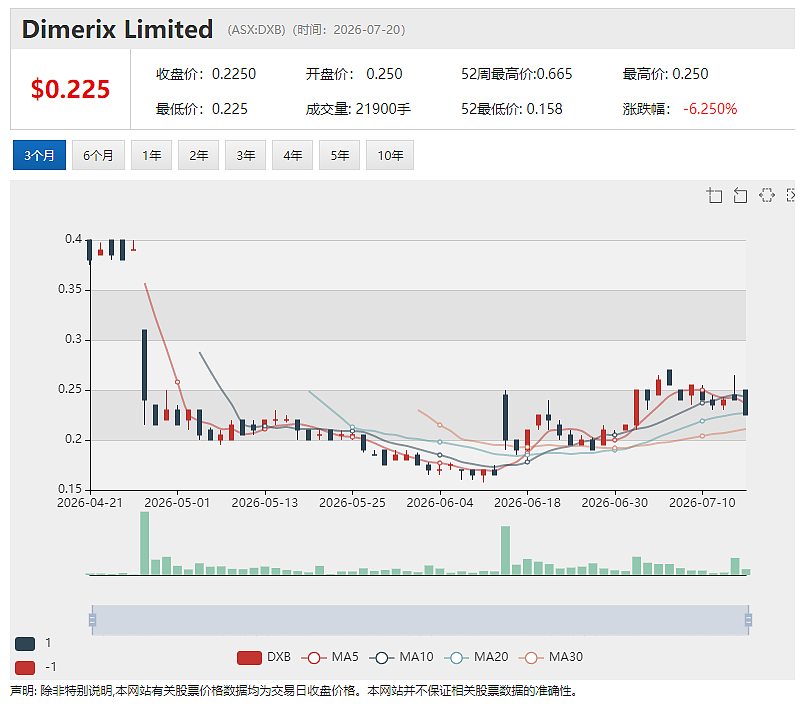Viewport: 805px width, 711px height.
Task: Click the Dimerix Limited title
Action: [x=117, y=29]
